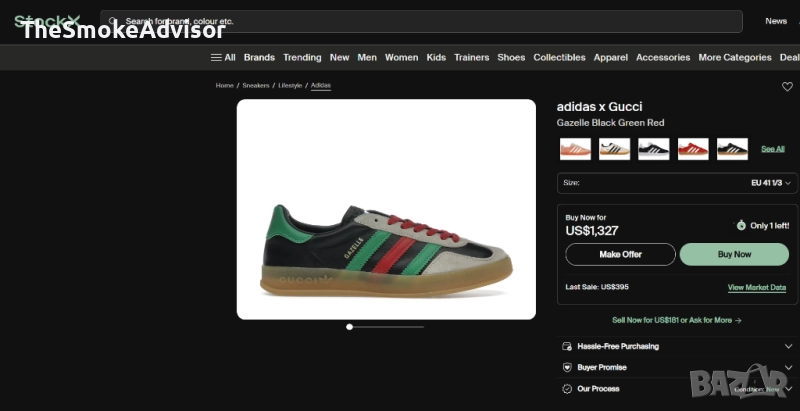The height and width of the screenshot is (411, 800).
Task: Click the Our Process checkmark icon
Action: 567,388
